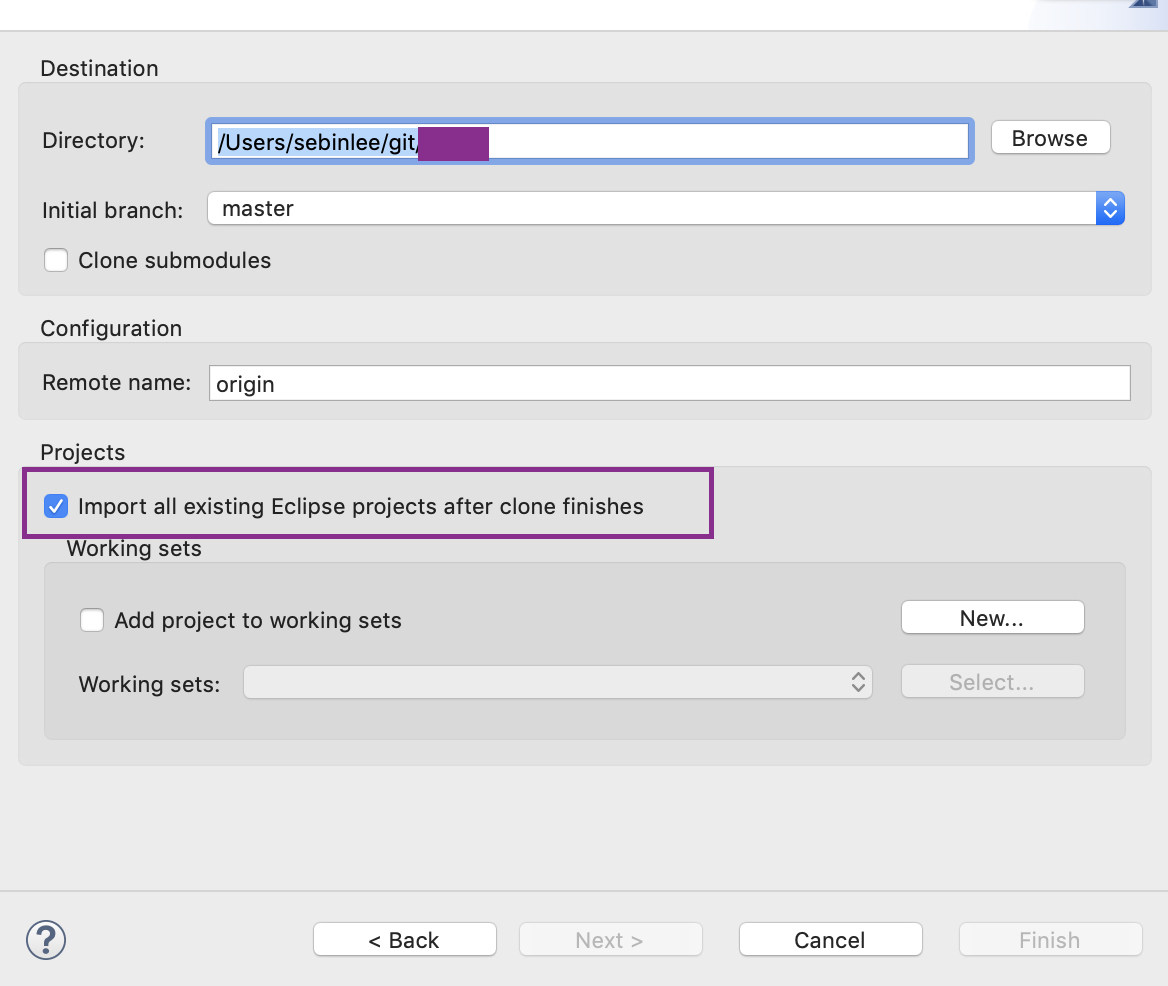Click the Import all existing Eclipse projects label

(360, 507)
